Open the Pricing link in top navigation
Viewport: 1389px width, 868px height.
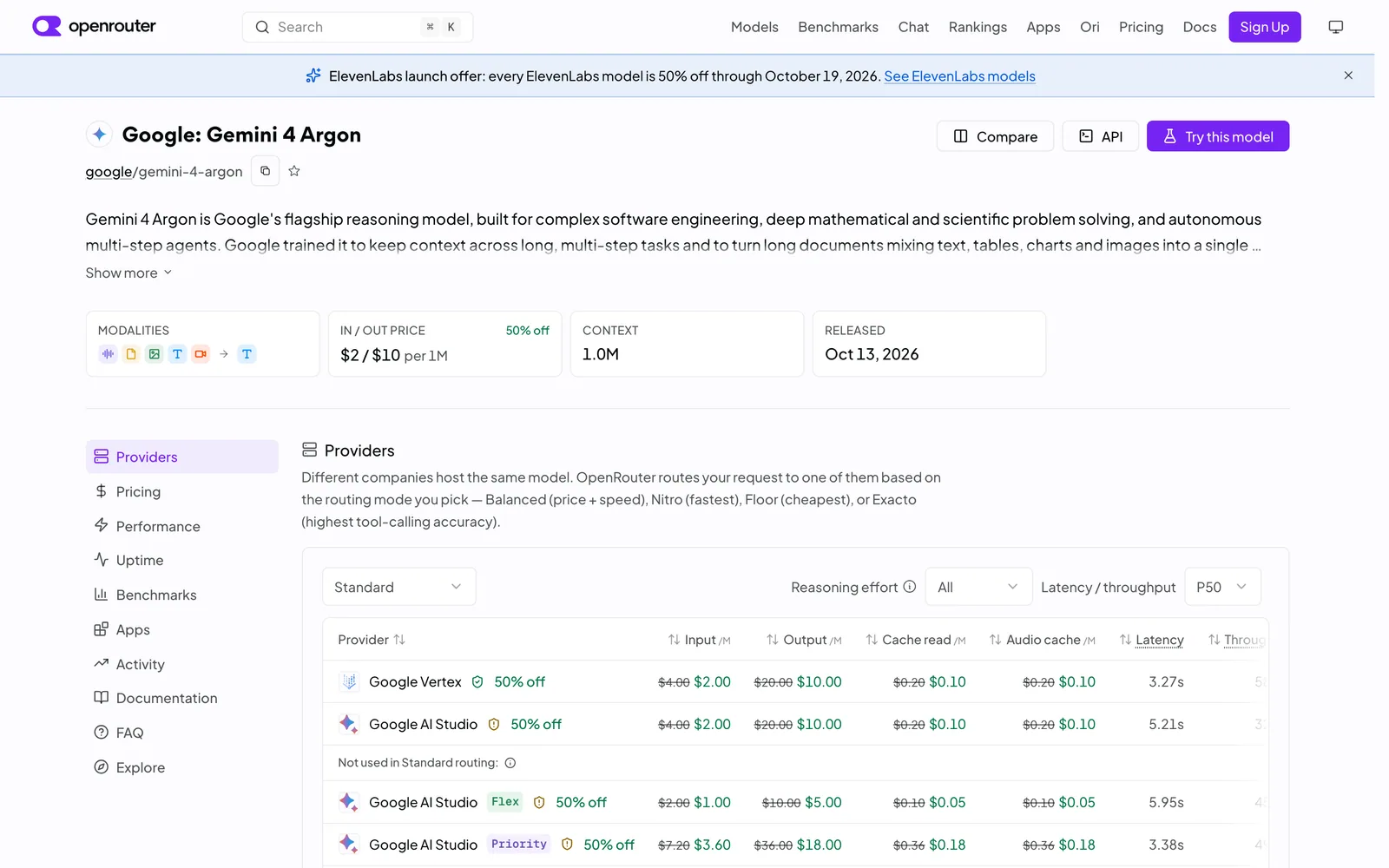point(1141,27)
